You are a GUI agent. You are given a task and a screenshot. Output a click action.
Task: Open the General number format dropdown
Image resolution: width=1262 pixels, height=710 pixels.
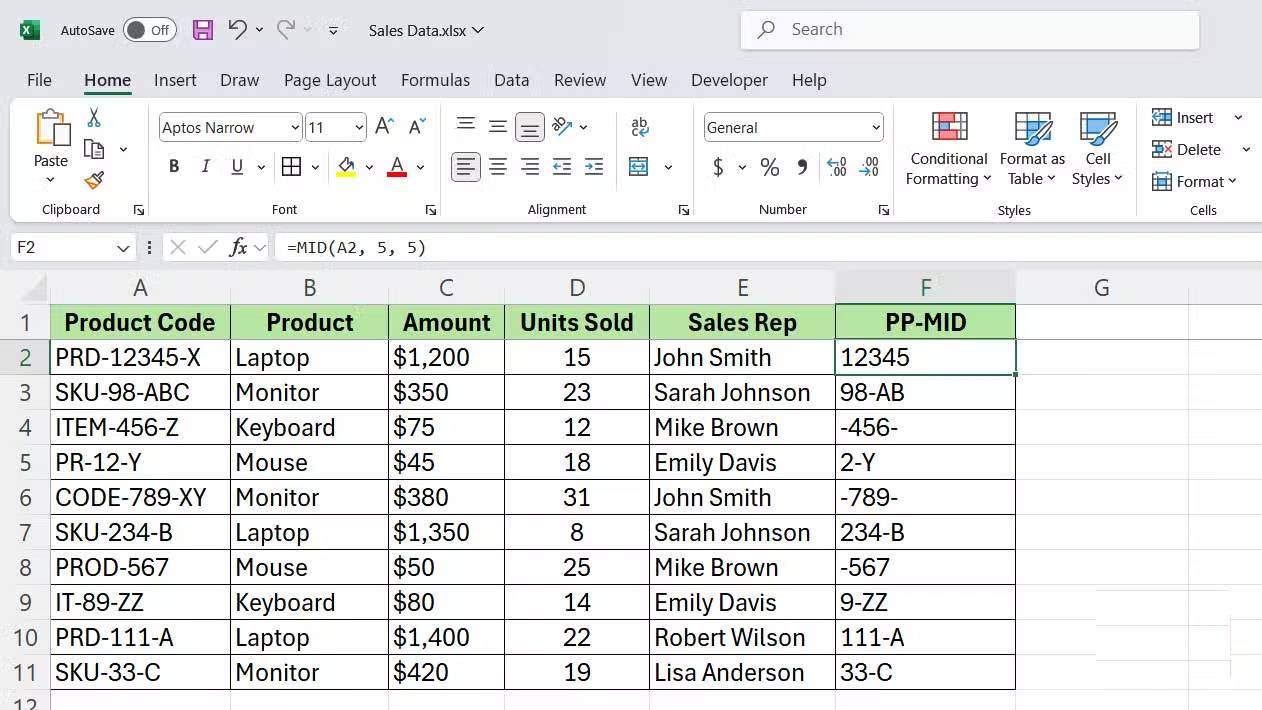pos(875,127)
